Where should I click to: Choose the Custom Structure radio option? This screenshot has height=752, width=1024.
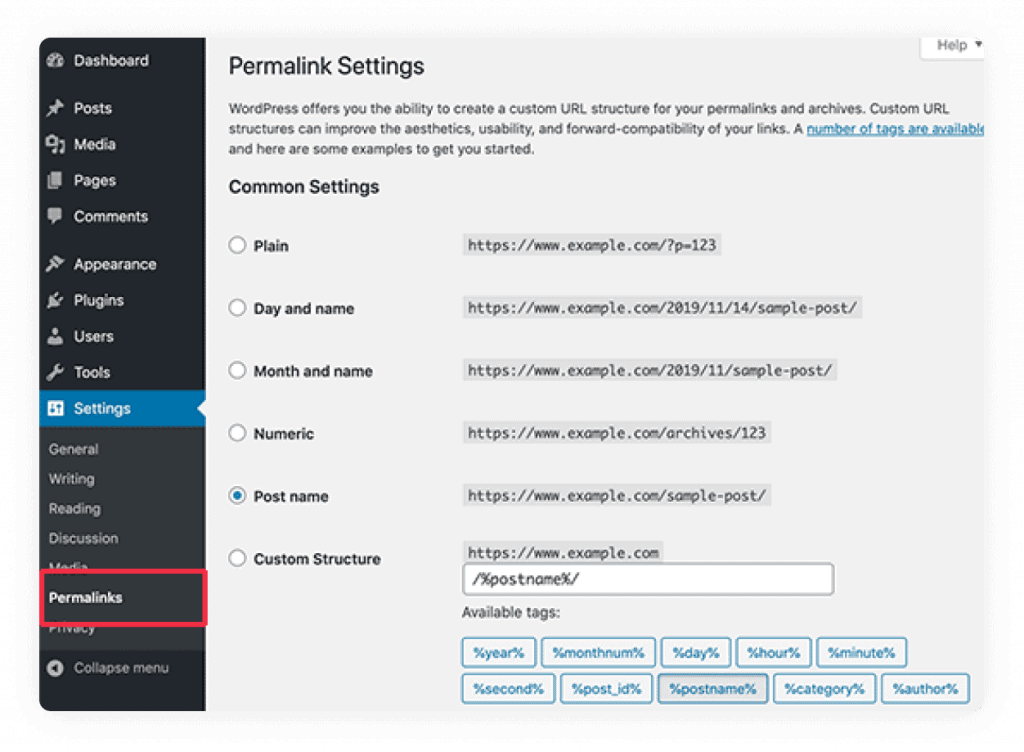click(237, 558)
